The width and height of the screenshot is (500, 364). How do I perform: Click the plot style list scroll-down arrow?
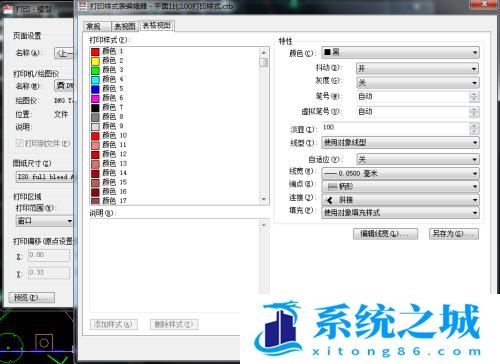(x=264, y=199)
